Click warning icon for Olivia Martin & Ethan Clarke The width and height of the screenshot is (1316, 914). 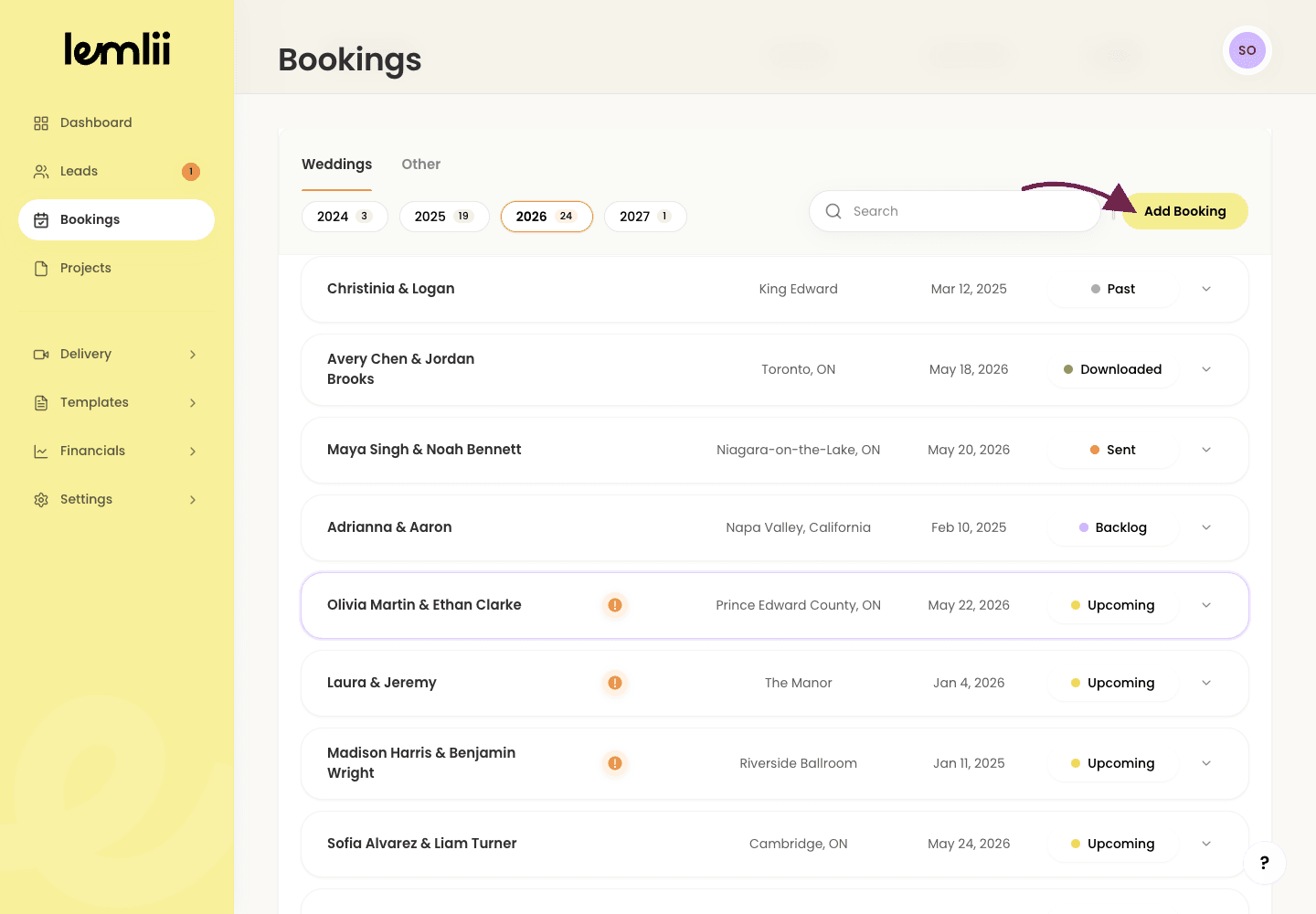point(615,605)
